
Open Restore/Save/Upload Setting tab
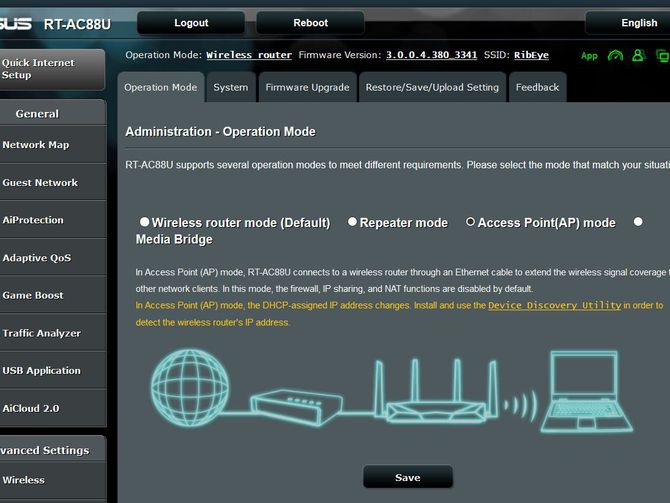coord(432,87)
